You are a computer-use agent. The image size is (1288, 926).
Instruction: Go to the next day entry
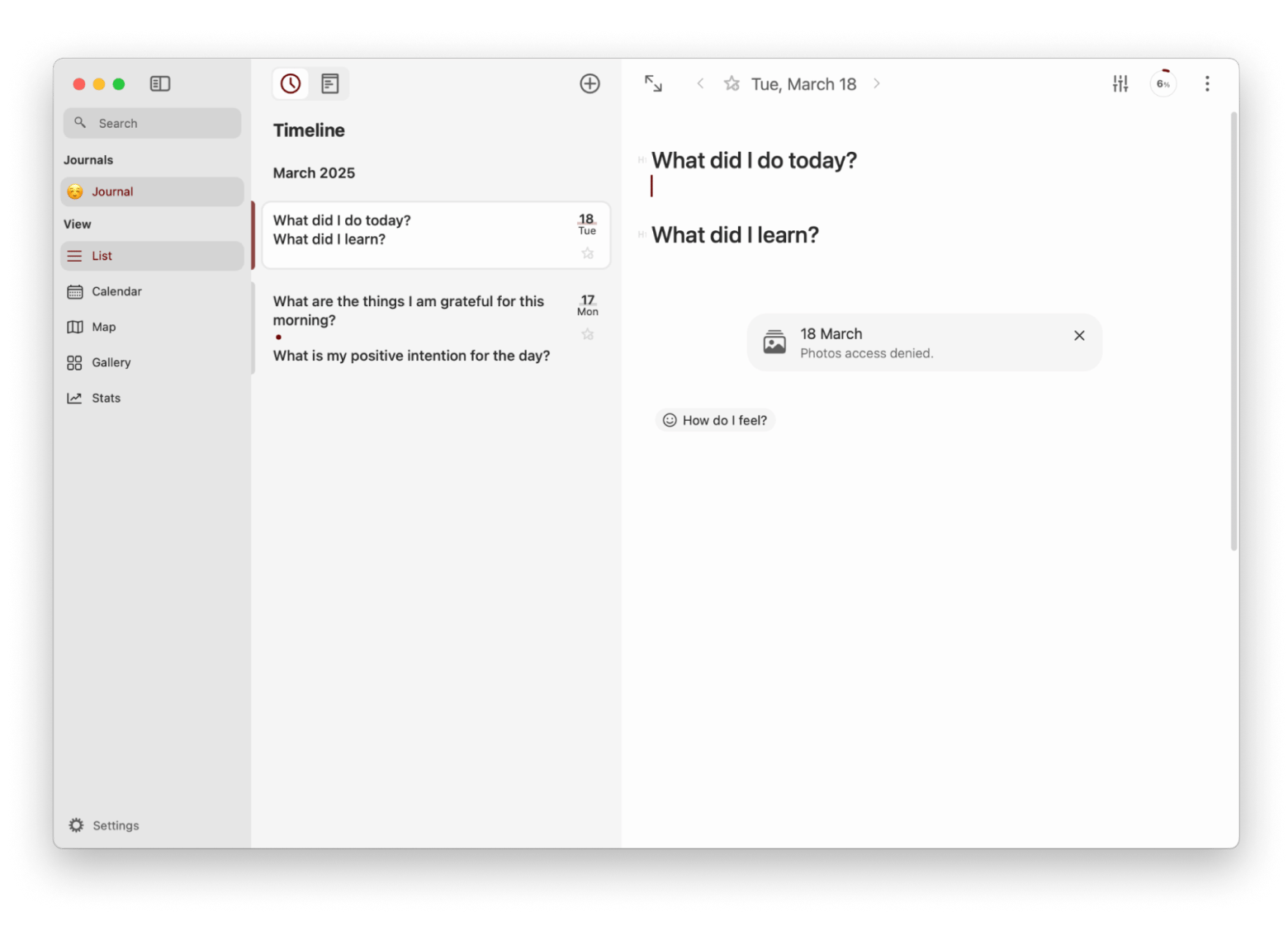(877, 83)
